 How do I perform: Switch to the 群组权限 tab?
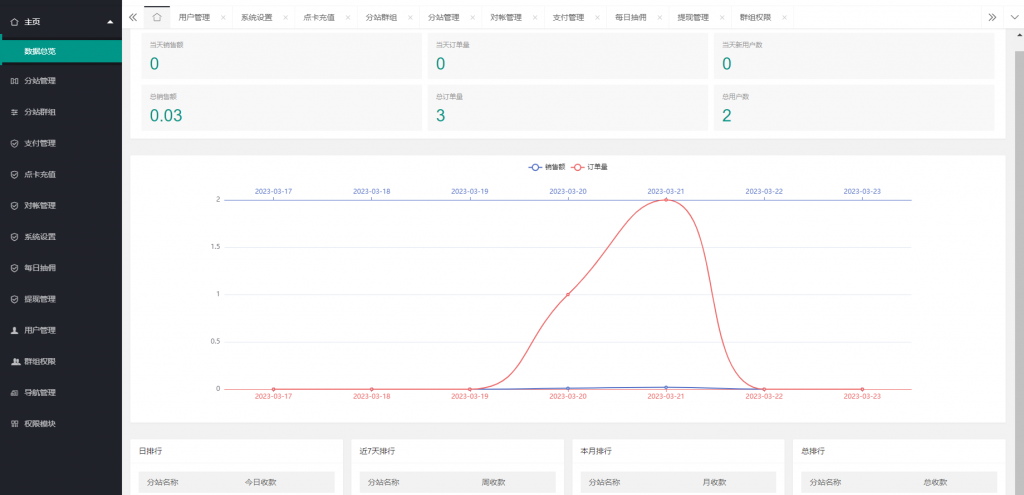coord(756,18)
